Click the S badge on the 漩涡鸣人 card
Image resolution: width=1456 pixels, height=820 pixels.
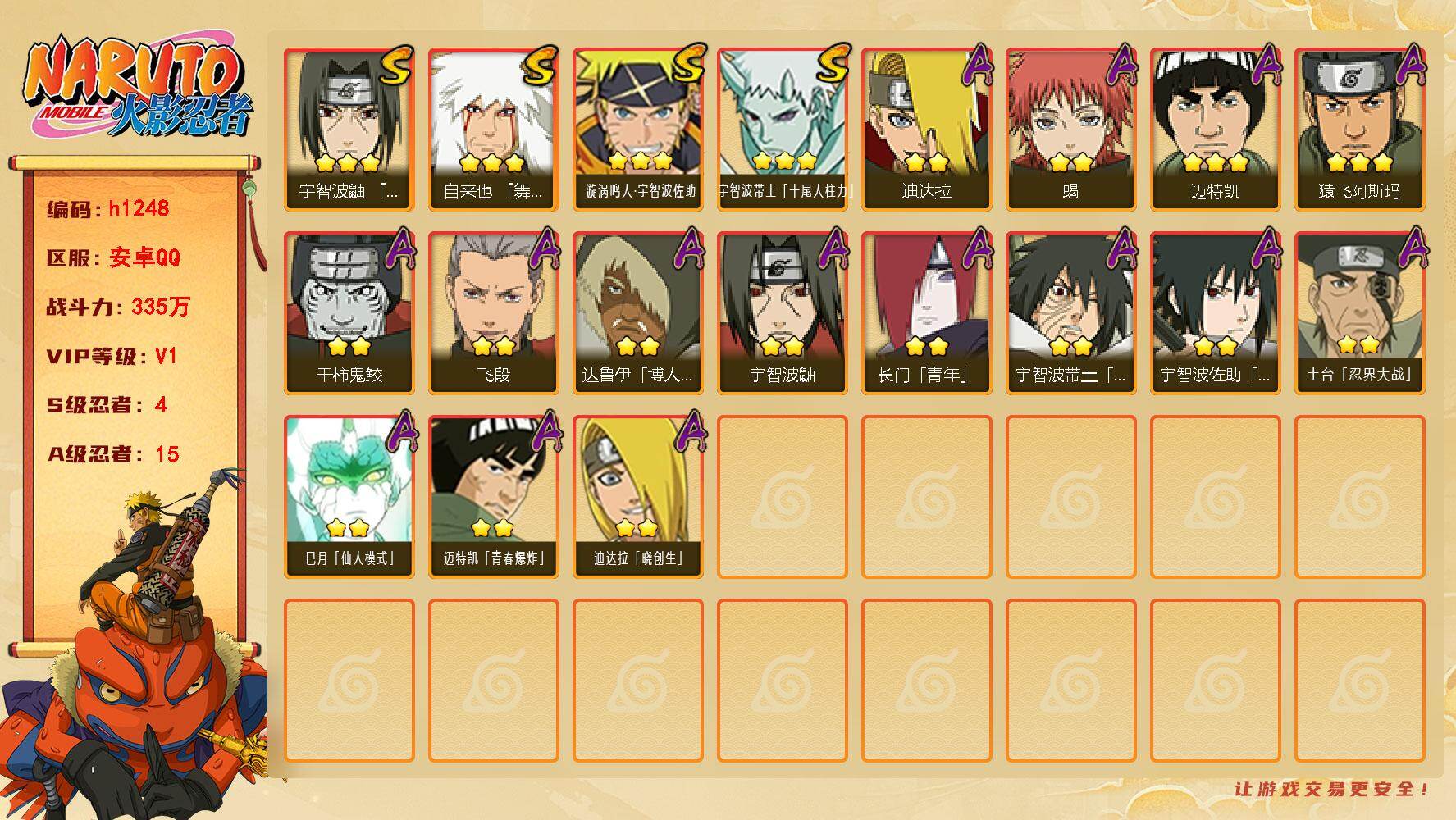pyautogui.click(x=687, y=65)
